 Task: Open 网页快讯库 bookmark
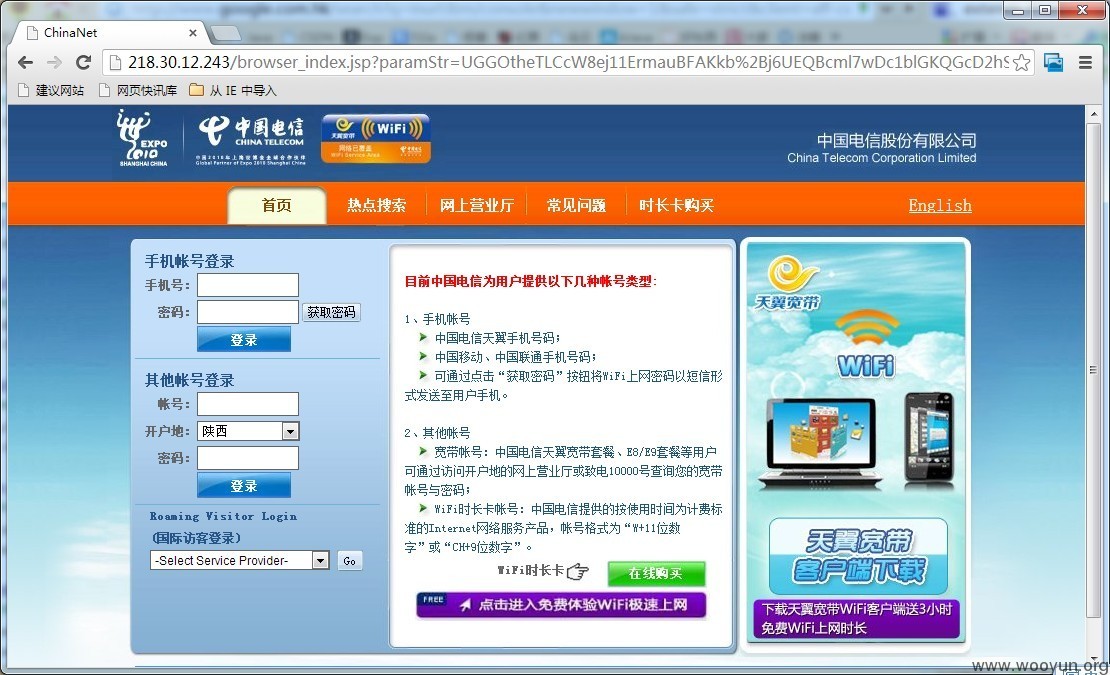pyautogui.click(x=139, y=91)
